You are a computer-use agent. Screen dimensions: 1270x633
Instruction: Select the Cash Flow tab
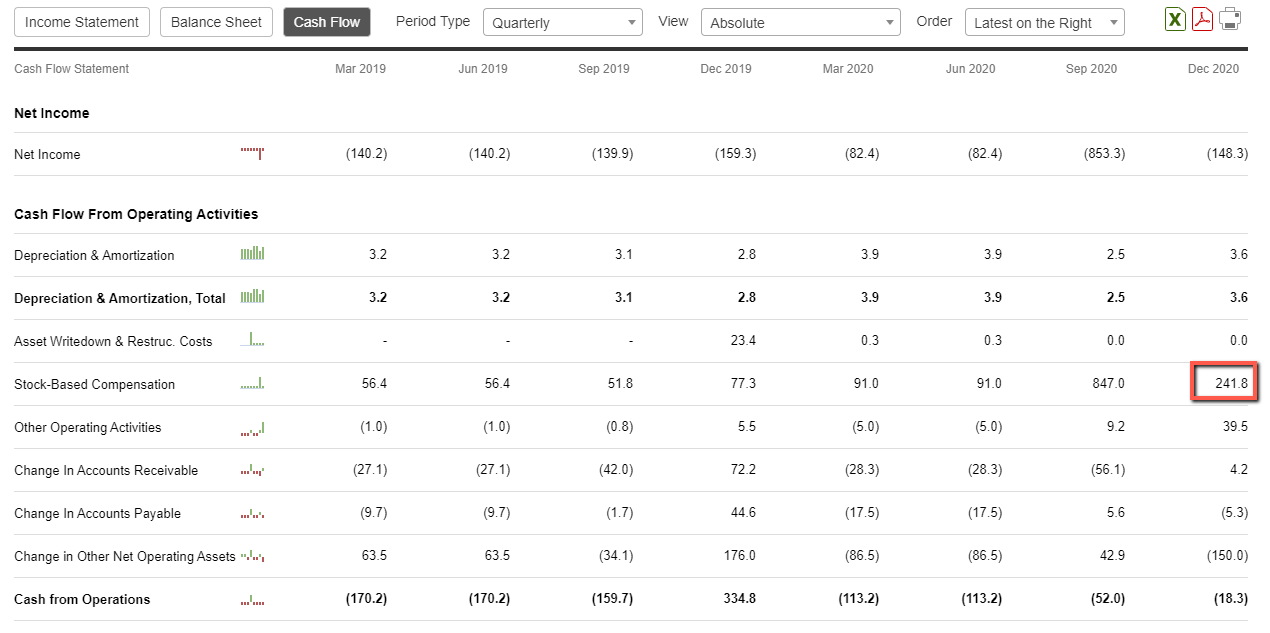pos(327,22)
